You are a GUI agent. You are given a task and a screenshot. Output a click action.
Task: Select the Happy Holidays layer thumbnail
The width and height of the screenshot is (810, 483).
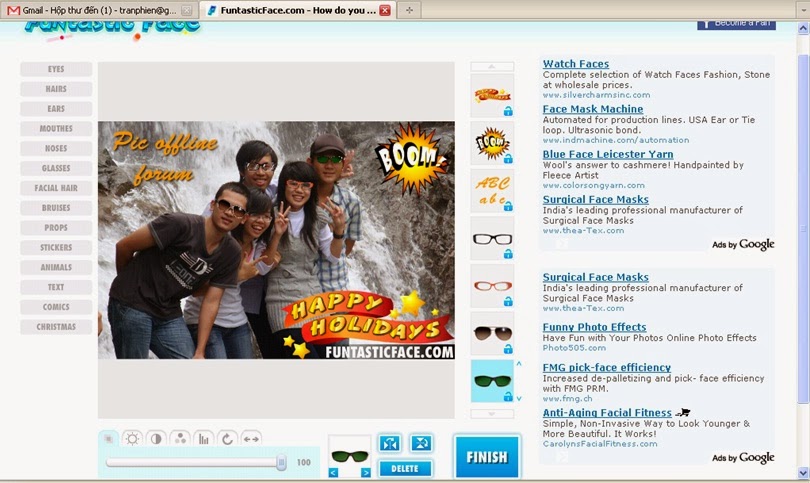[x=492, y=96]
